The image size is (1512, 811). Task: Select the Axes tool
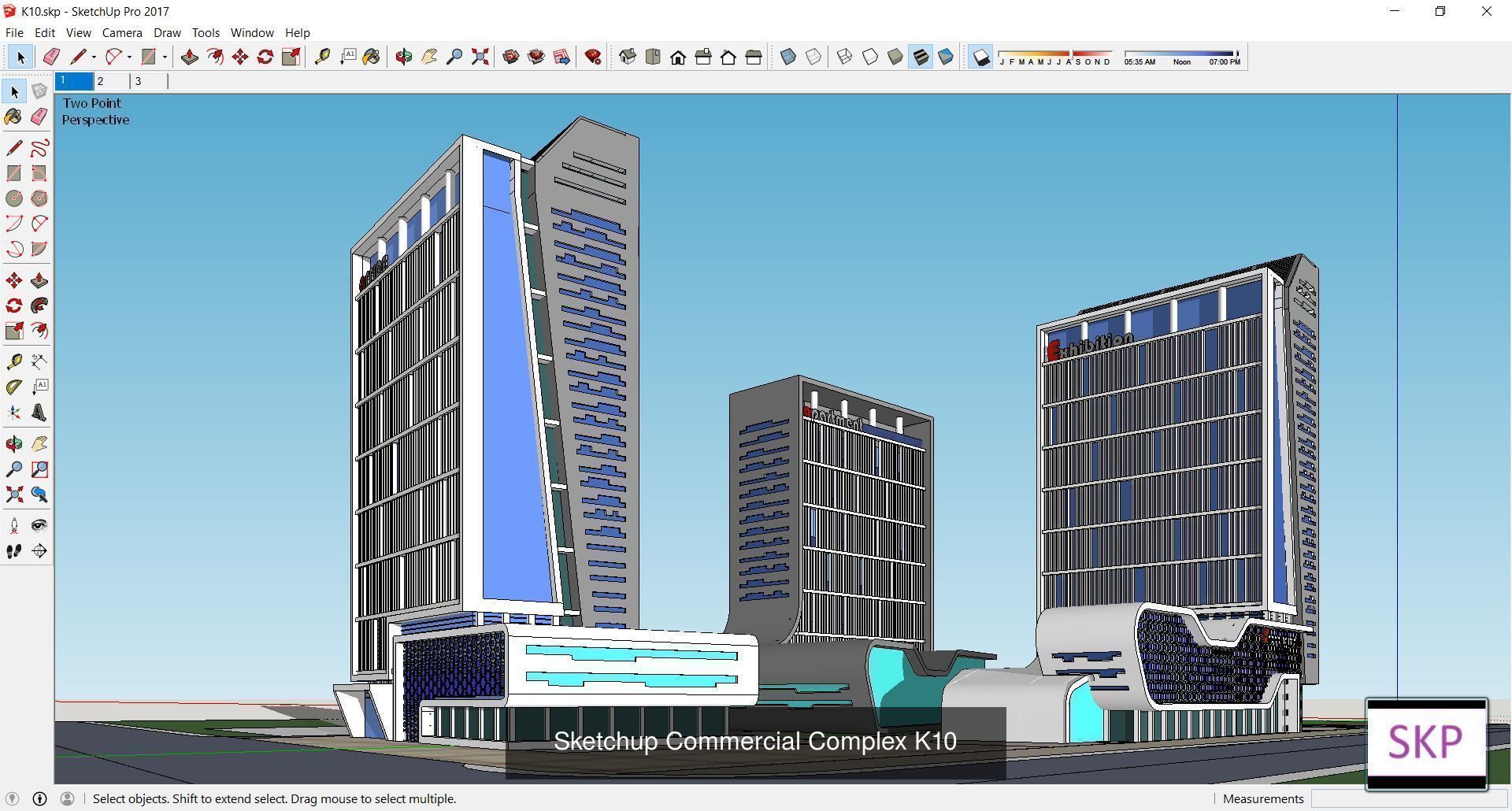pyautogui.click(x=14, y=413)
